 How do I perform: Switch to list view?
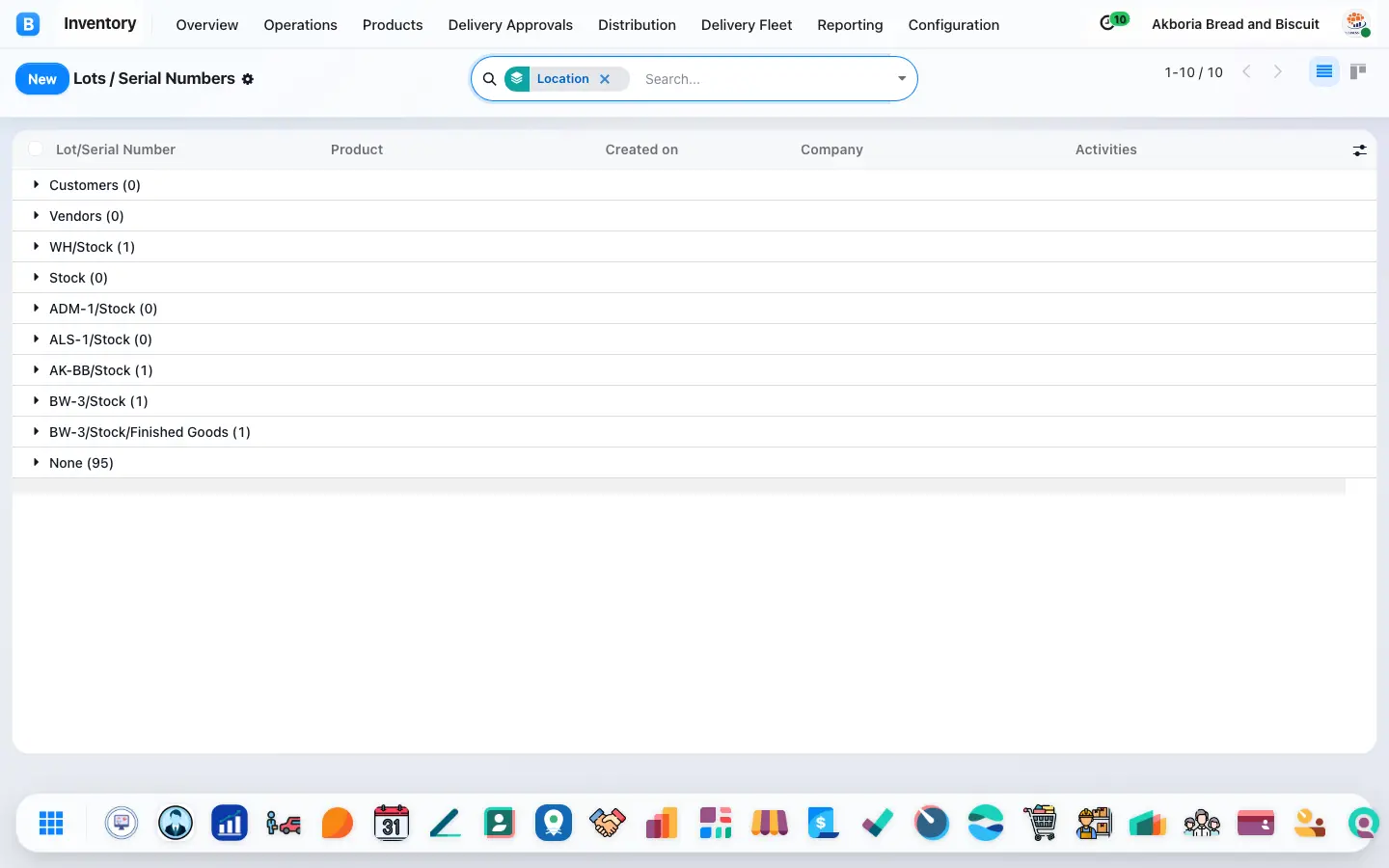(1324, 71)
